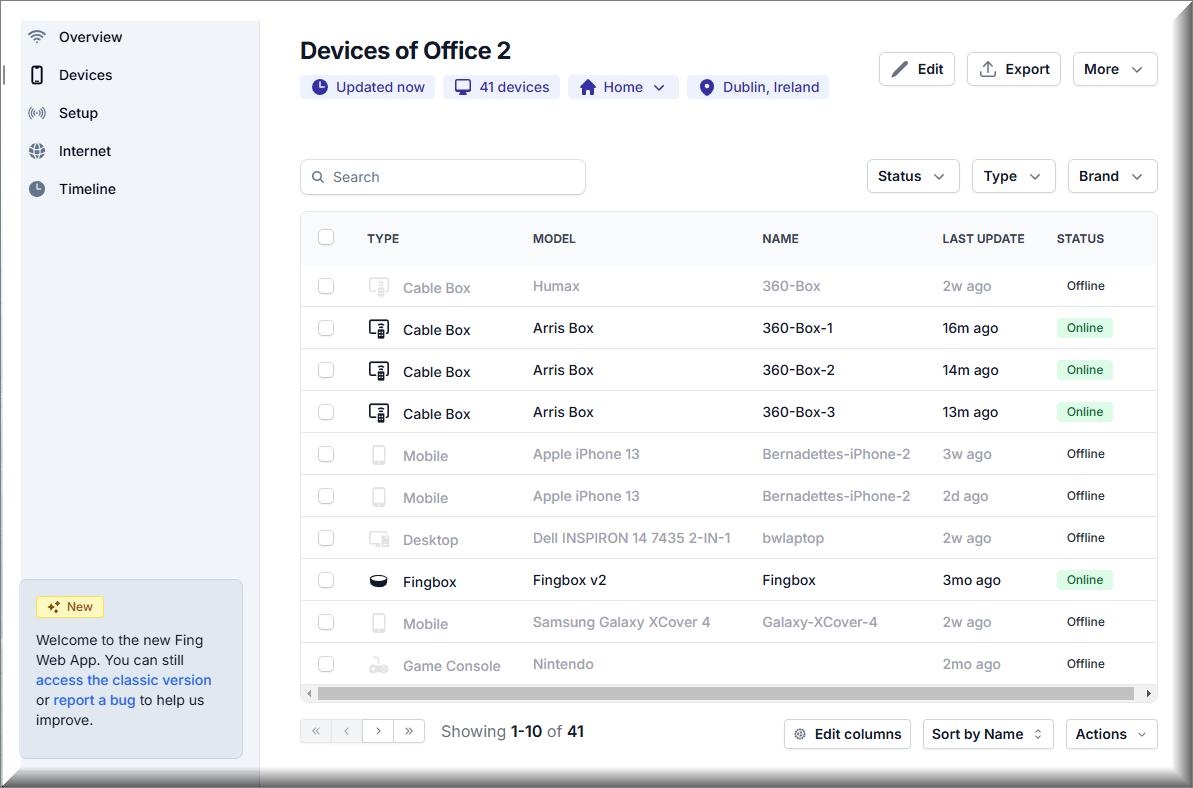The height and width of the screenshot is (788, 1193).
Task: Open the Home network type dropdown
Action: [x=623, y=87]
